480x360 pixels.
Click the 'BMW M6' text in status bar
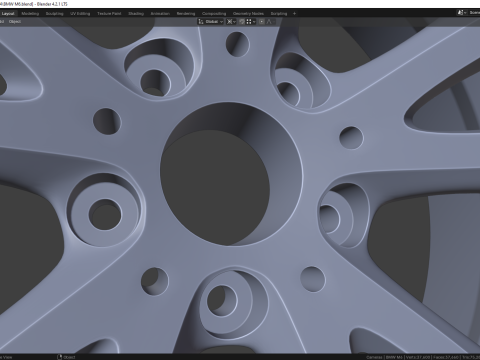[394, 357]
